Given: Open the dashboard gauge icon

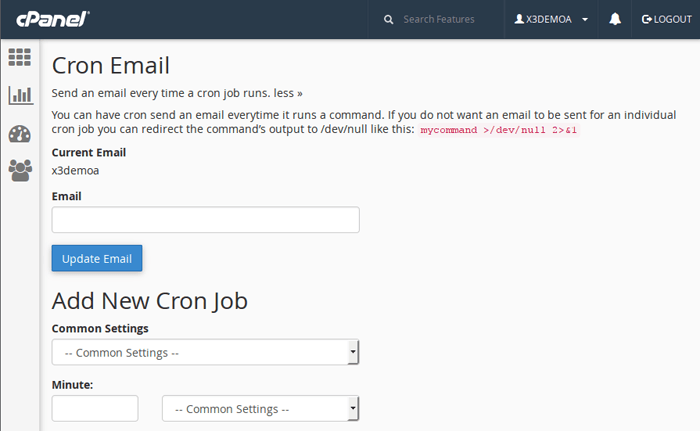Looking at the screenshot, I should point(20,134).
